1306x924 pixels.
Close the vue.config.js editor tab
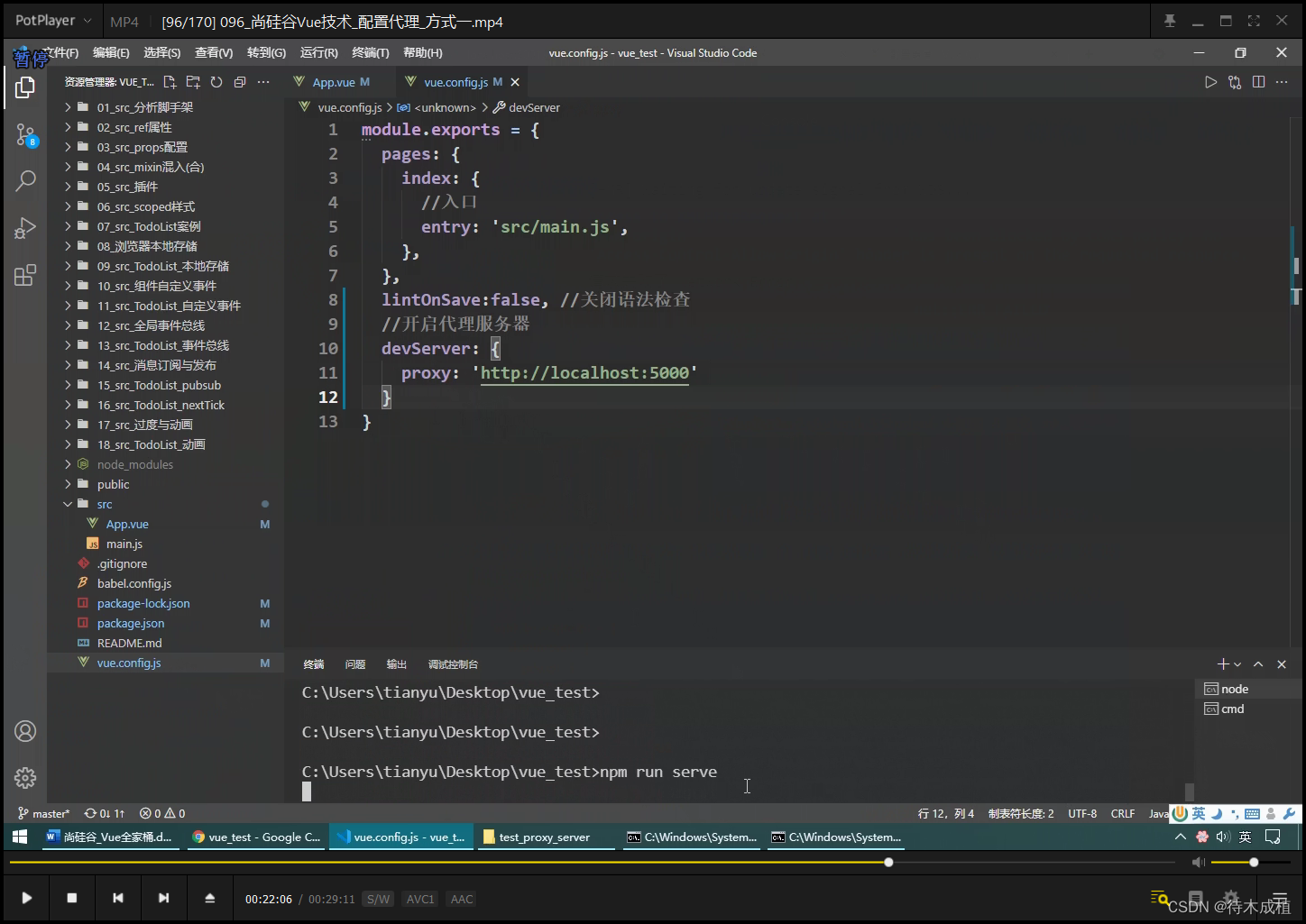pyautogui.click(x=515, y=82)
